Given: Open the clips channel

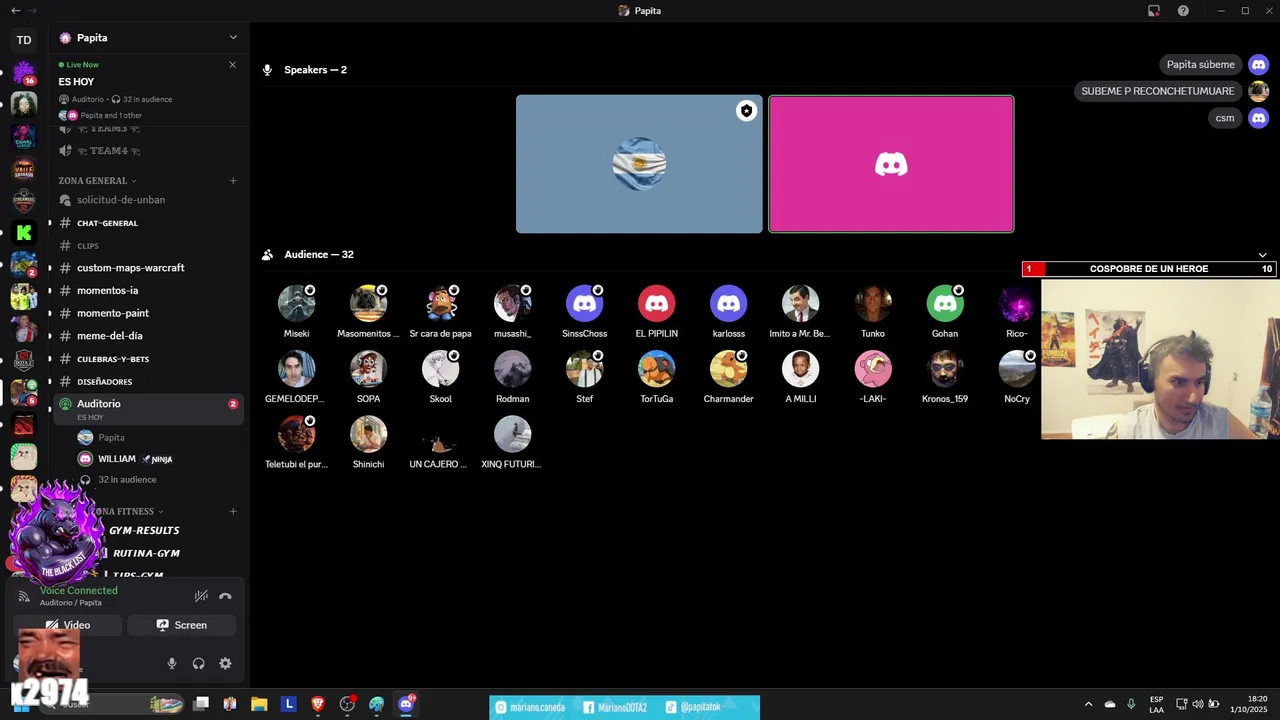Looking at the screenshot, I should (148, 246).
